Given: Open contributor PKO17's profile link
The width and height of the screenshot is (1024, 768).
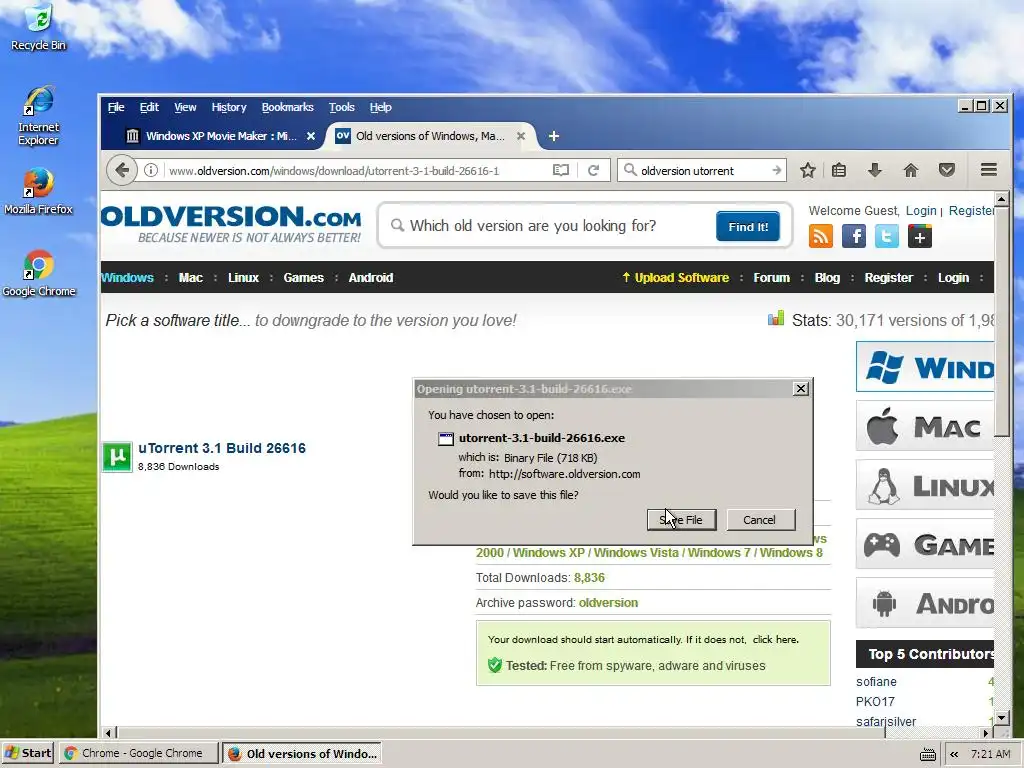Looking at the screenshot, I should point(875,701).
